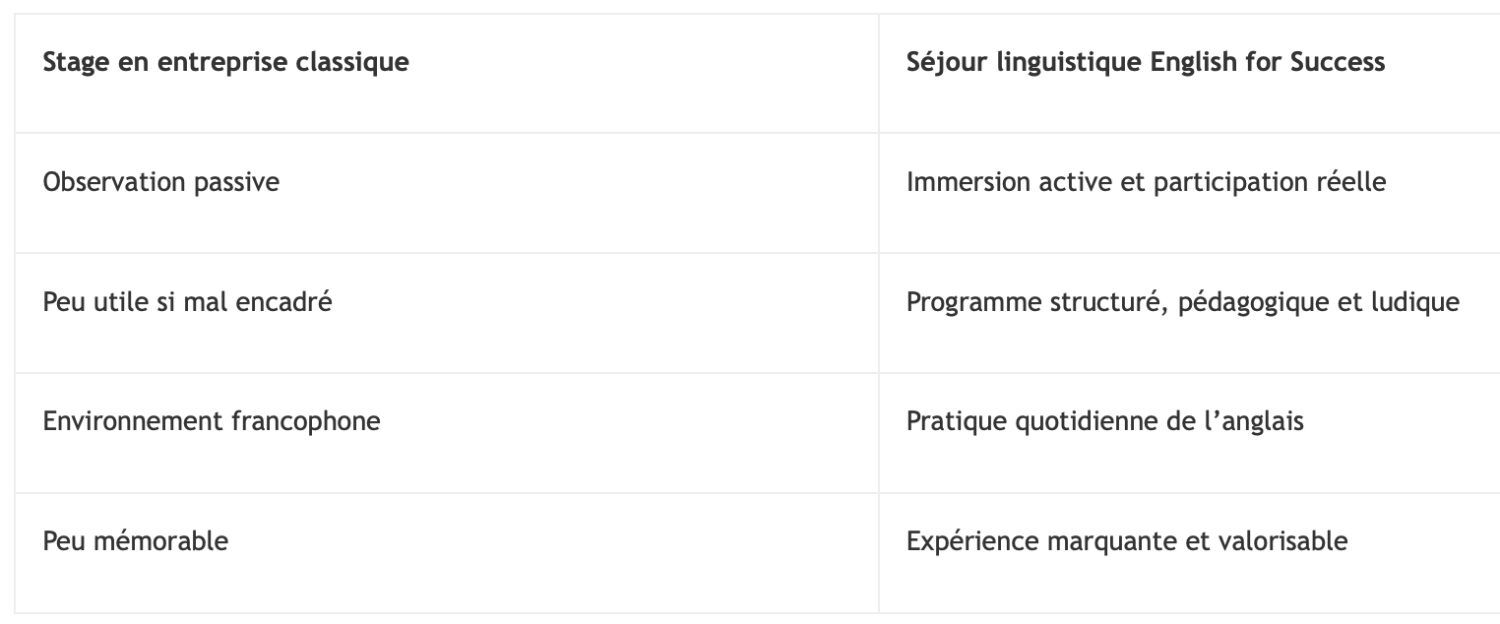Select the "Peu mémorable" table cell

pos(135,543)
